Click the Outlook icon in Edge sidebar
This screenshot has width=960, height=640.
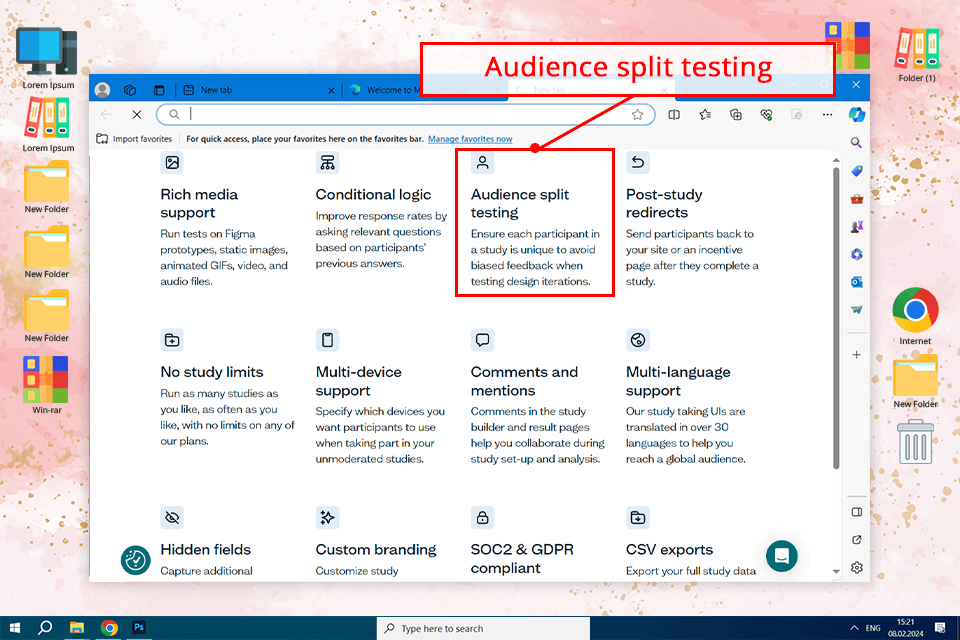(x=856, y=283)
